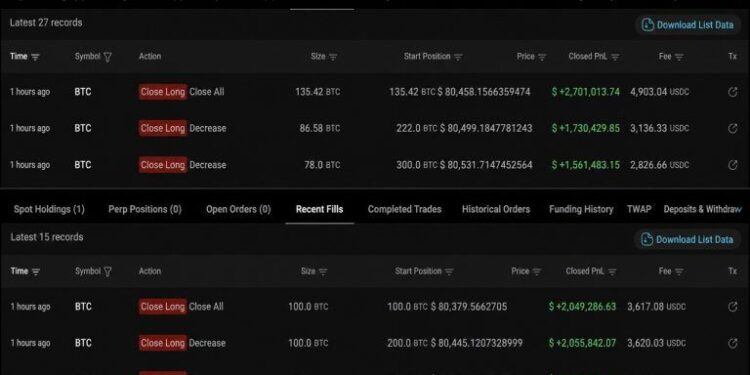Open transaction link for $80,379.5662705 fill
Viewport: 750px width, 375px height.
[x=732, y=307]
